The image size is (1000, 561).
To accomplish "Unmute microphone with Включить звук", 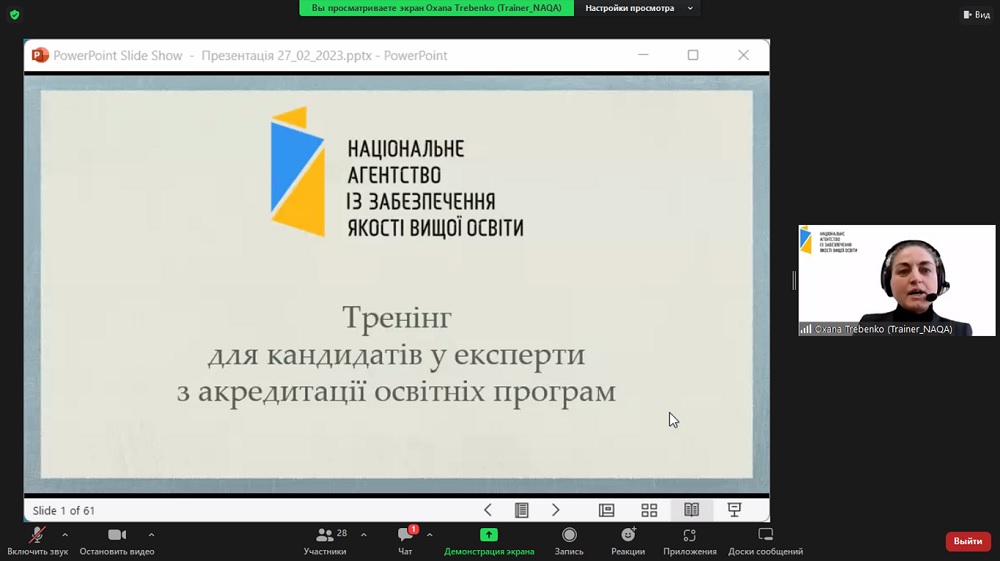I will (x=37, y=541).
